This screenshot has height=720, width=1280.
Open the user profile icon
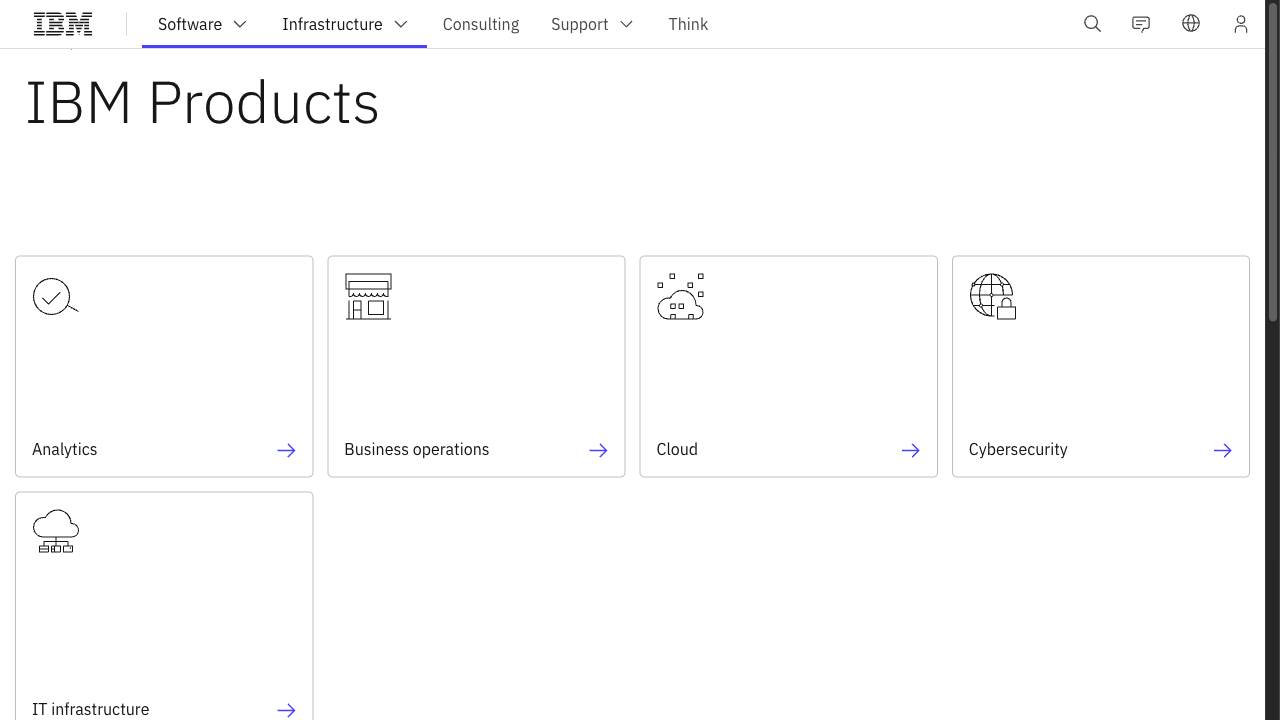[x=1241, y=24]
